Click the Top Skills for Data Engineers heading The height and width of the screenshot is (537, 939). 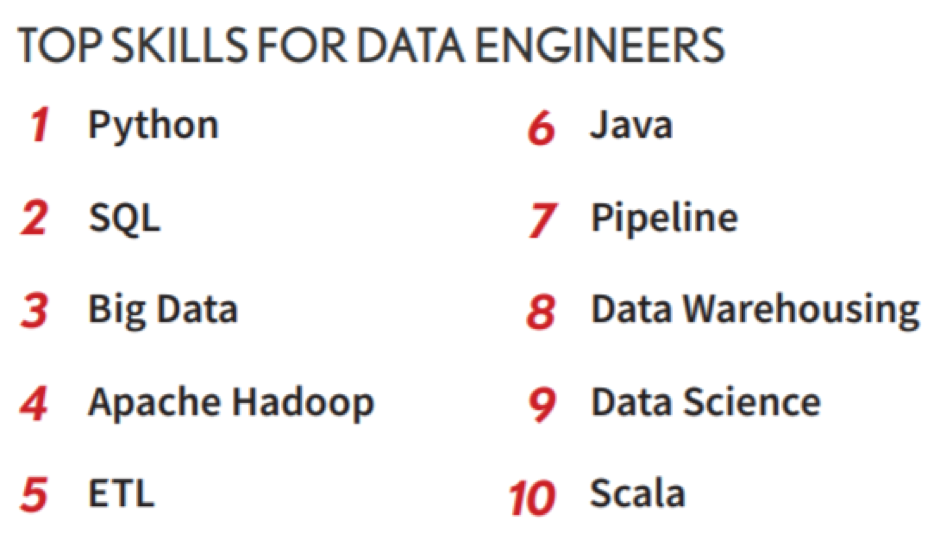coord(371,45)
